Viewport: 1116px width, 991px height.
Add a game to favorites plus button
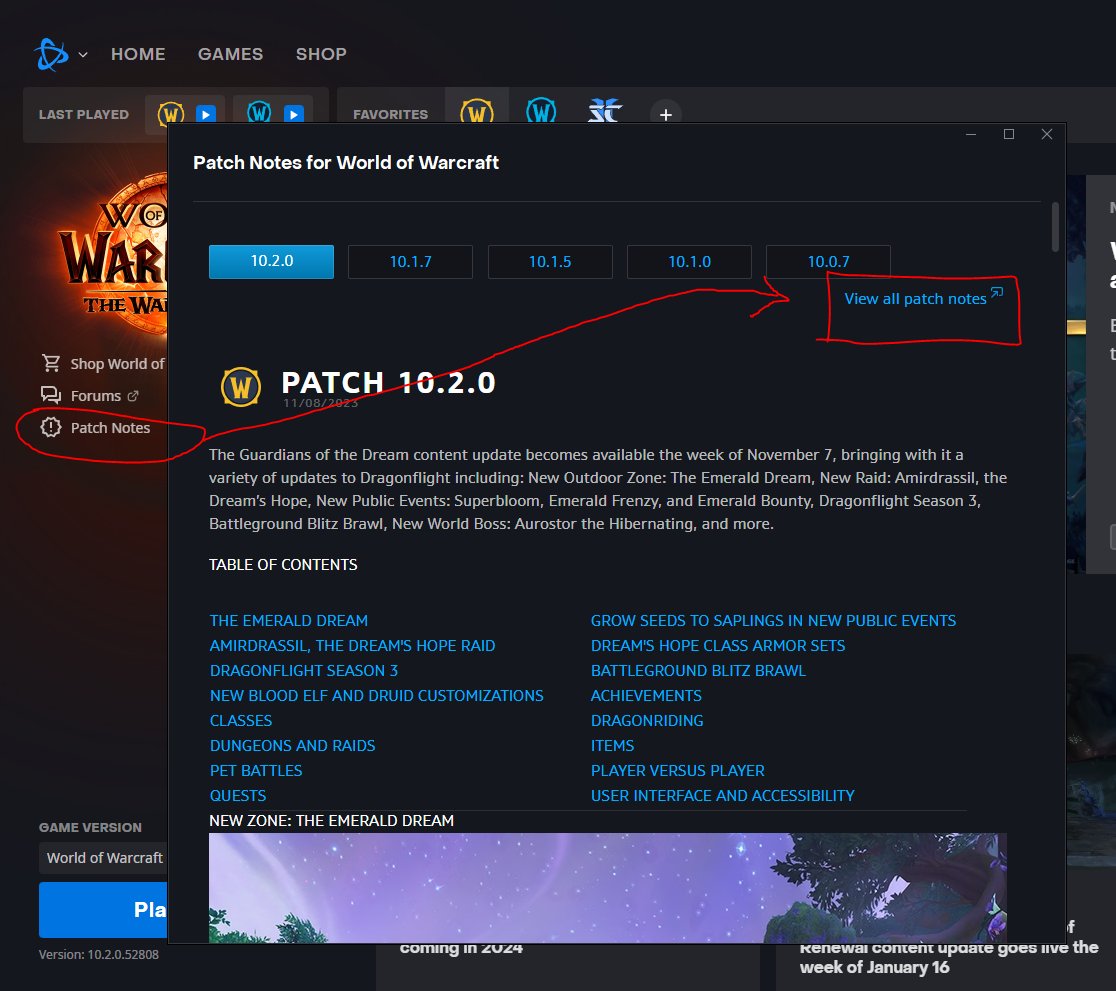[x=665, y=115]
